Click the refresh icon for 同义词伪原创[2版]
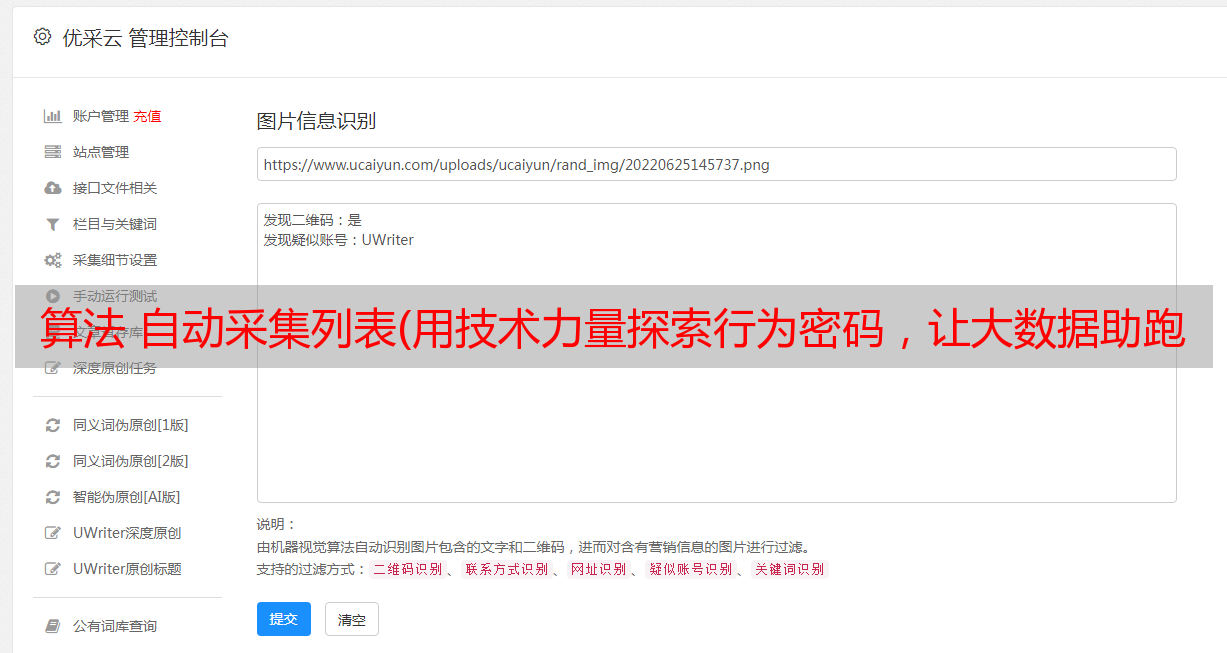Screen dimensions: 1227x653 click(53, 461)
